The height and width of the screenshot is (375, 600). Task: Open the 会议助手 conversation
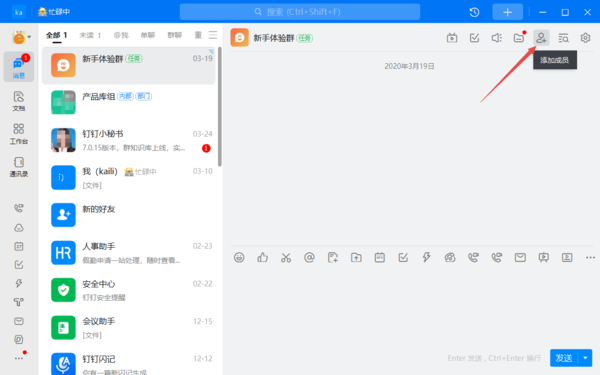[x=129, y=328]
